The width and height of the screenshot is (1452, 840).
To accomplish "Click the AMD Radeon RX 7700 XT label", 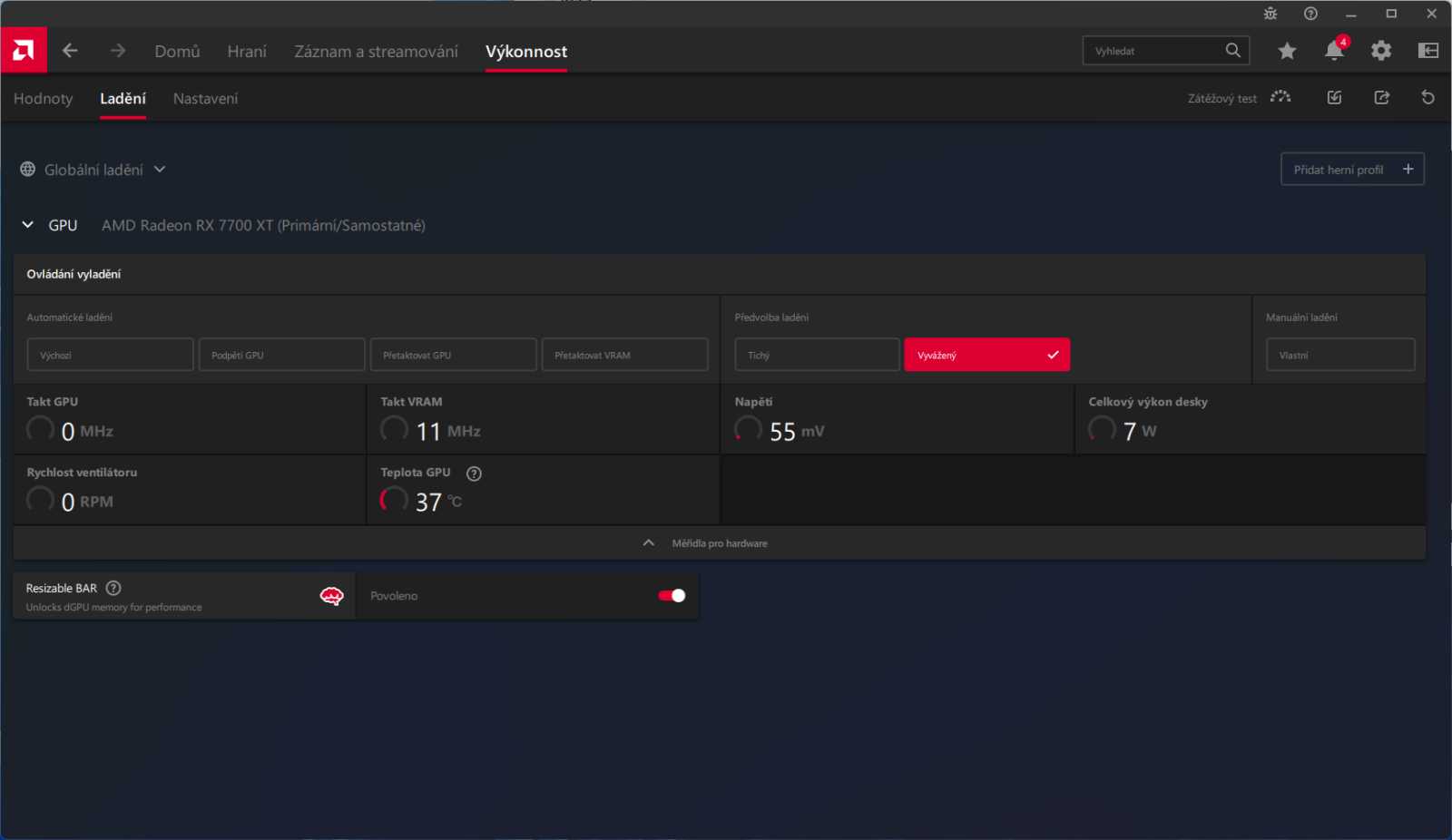I will (263, 225).
